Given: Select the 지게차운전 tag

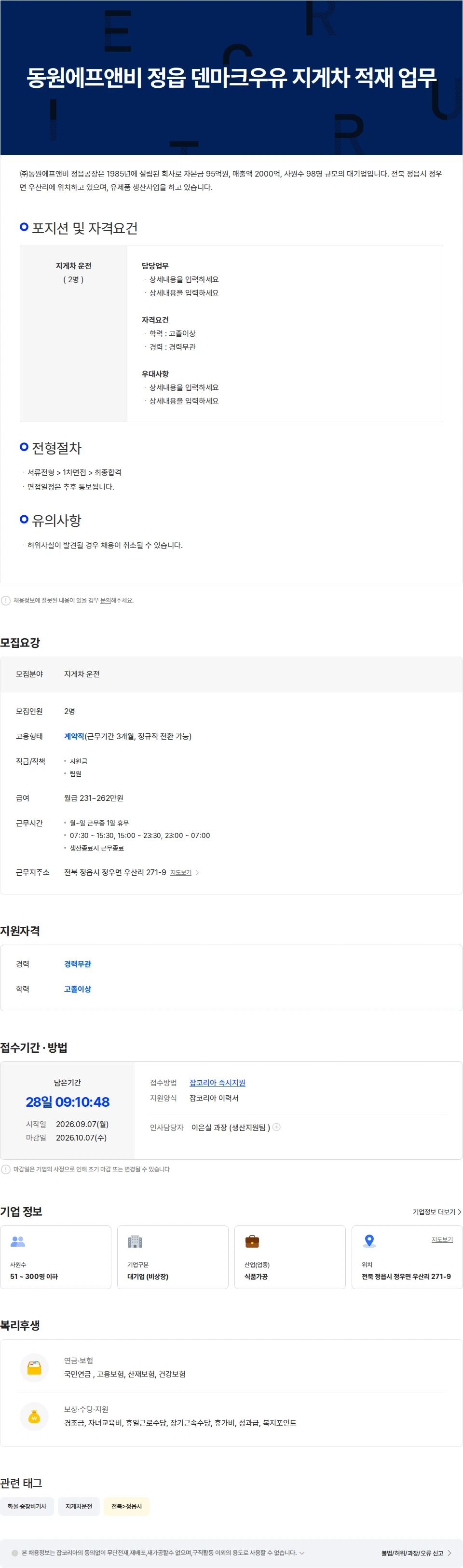Looking at the screenshot, I should (79, 1506).
